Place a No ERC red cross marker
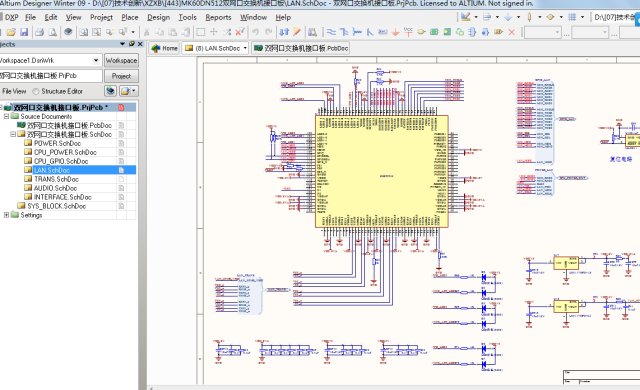This screenshot has height=390, width=640. [511, 32]
